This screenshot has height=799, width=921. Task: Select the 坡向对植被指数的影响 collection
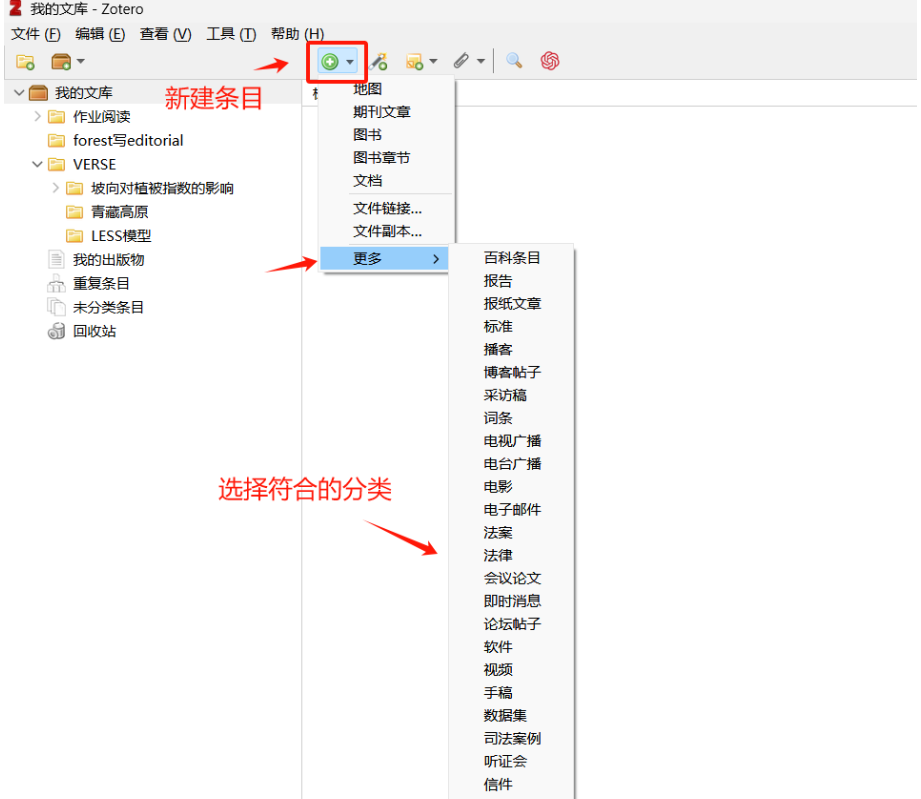click(x=162, y=188)
